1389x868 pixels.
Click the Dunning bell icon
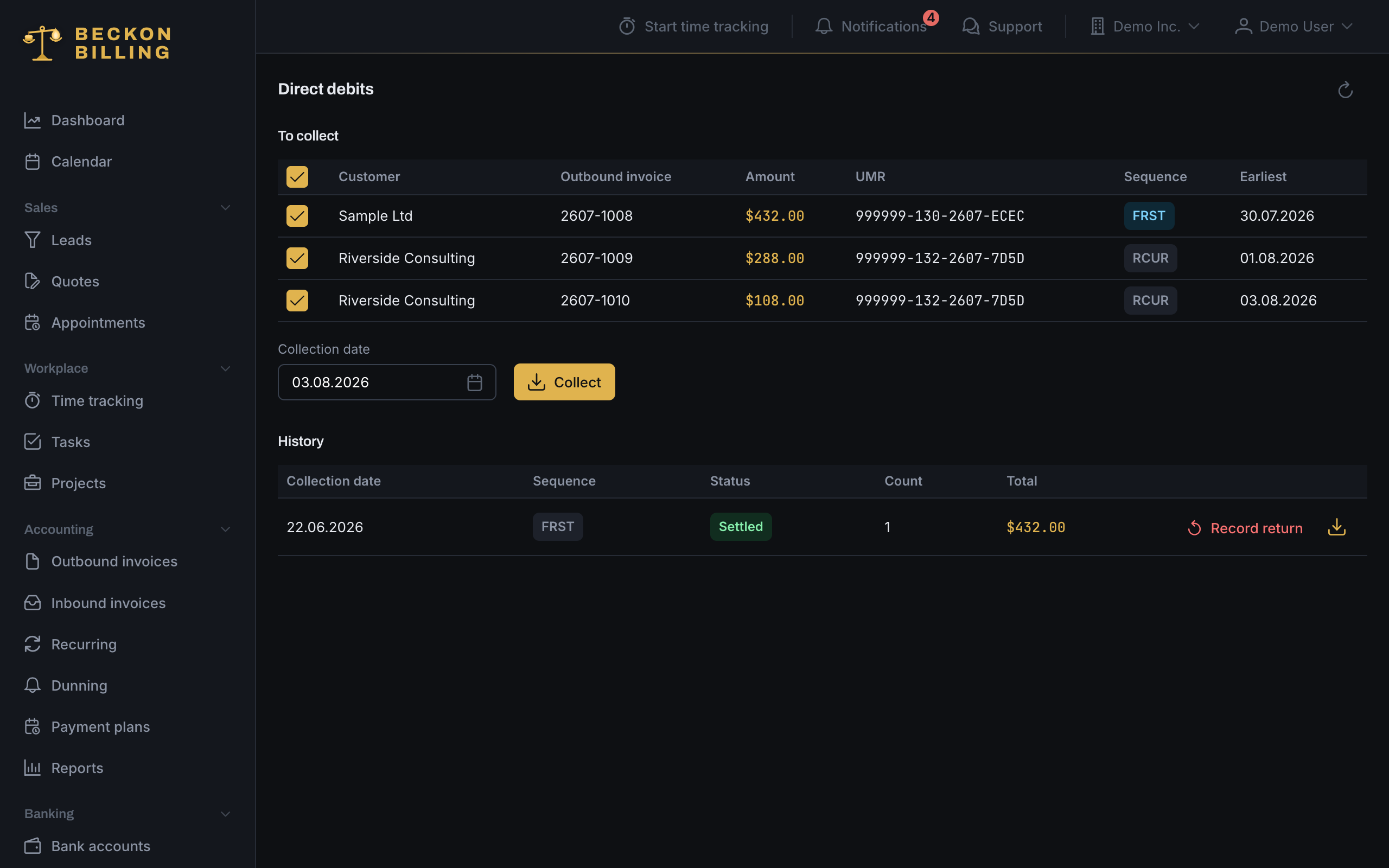(x=33, y=685)
